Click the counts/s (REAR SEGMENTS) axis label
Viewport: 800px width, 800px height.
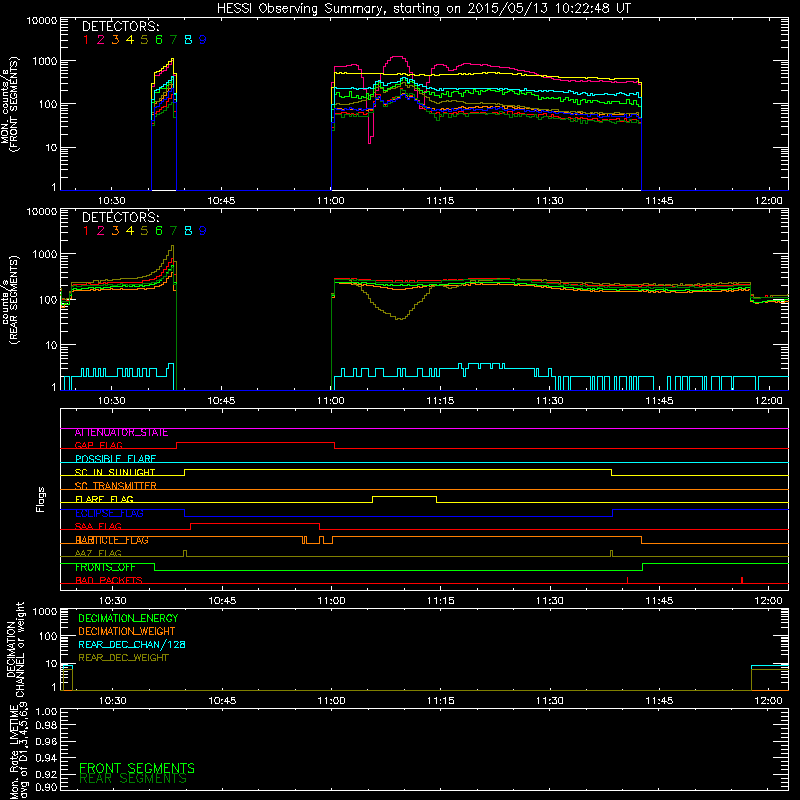coord(9,299)
